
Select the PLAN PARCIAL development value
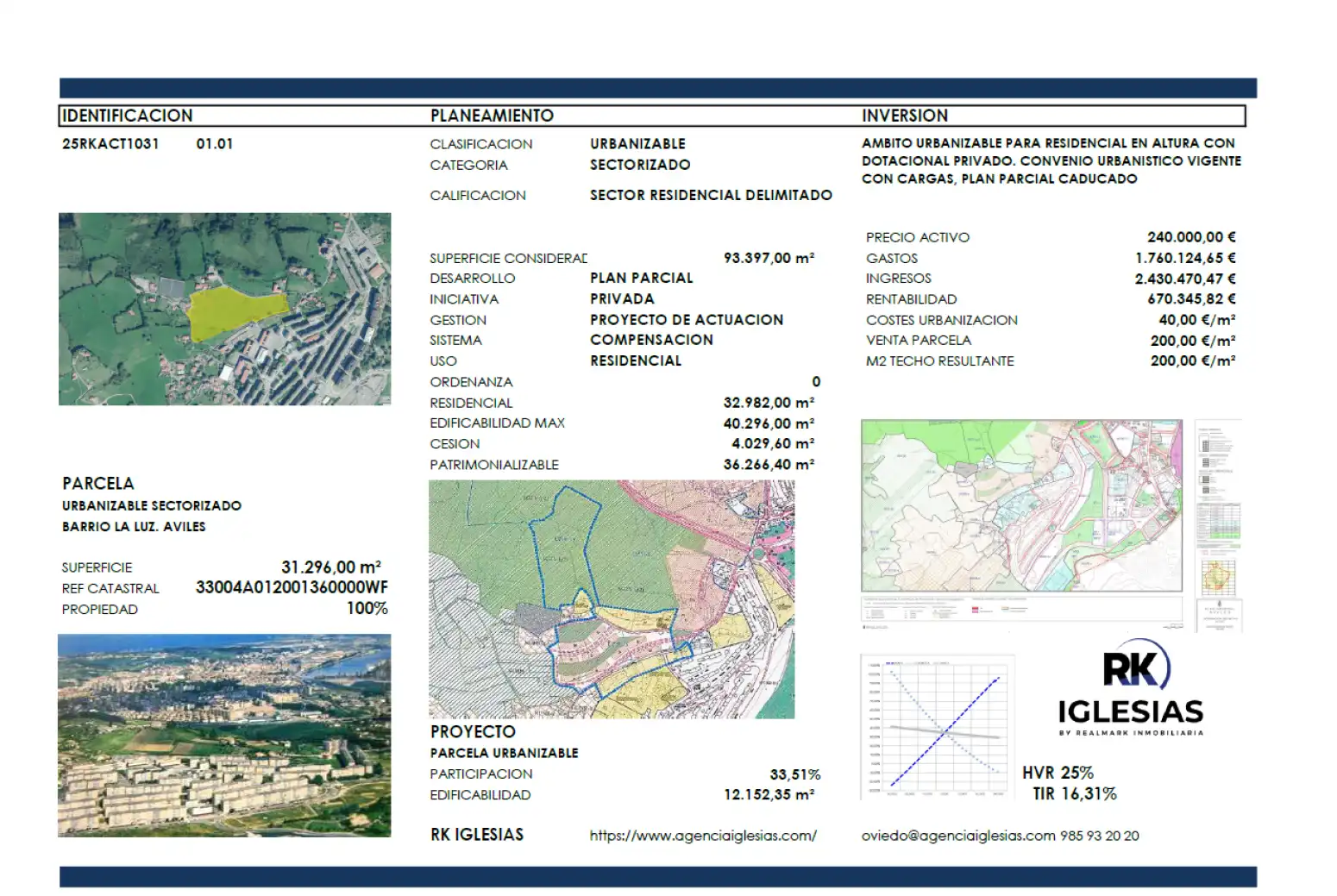click(642, 279)
